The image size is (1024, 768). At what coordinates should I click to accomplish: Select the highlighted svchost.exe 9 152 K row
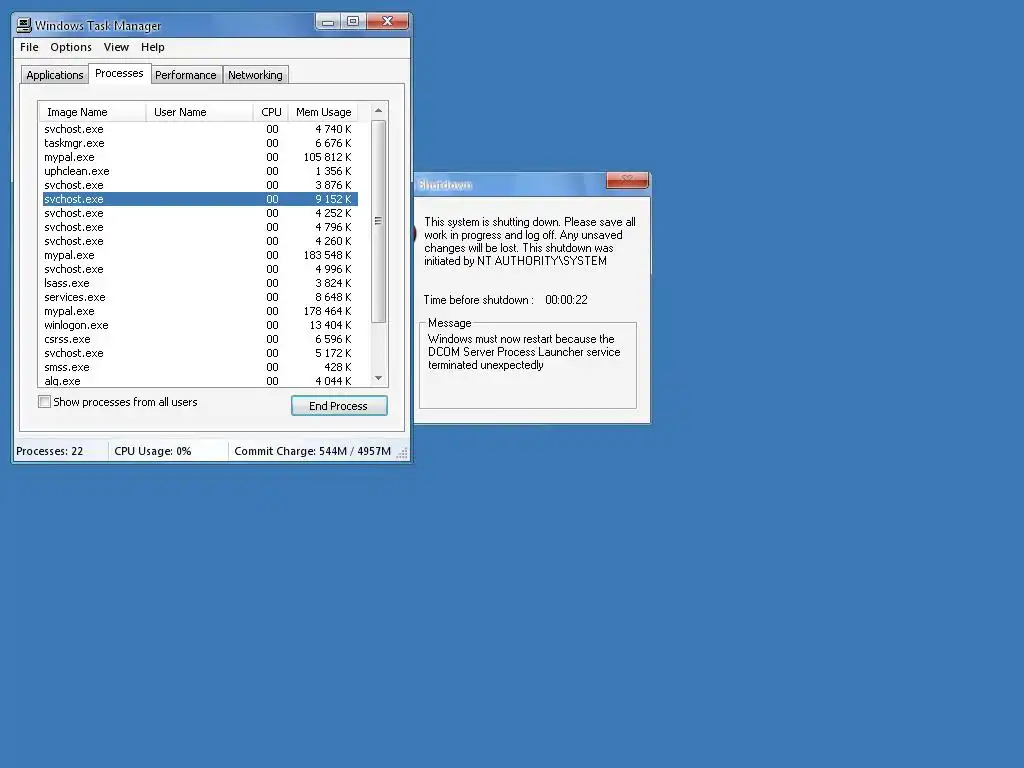pyautogui.click(x=200, y=199)
